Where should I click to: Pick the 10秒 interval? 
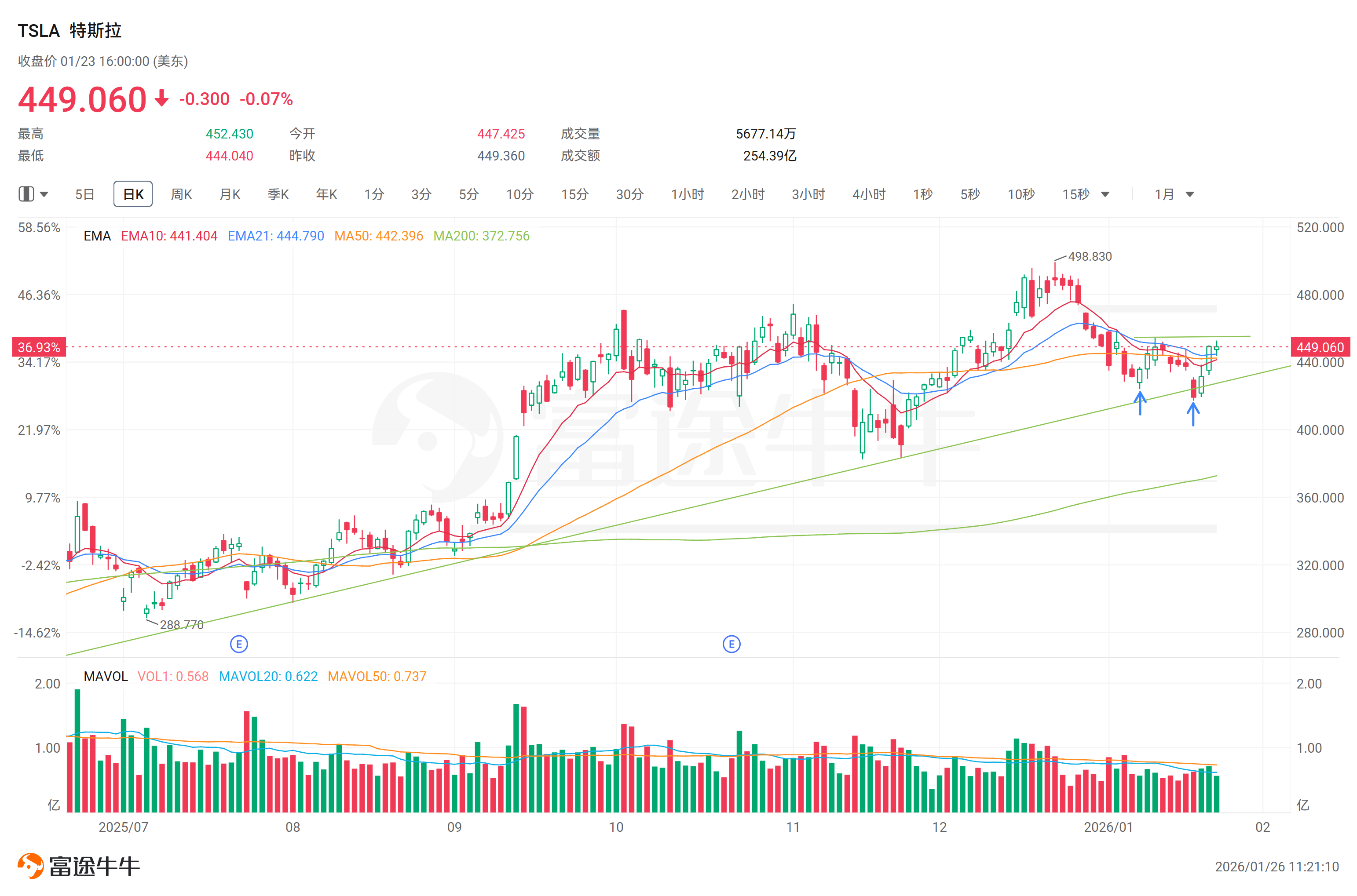[x=1021, y=194]
